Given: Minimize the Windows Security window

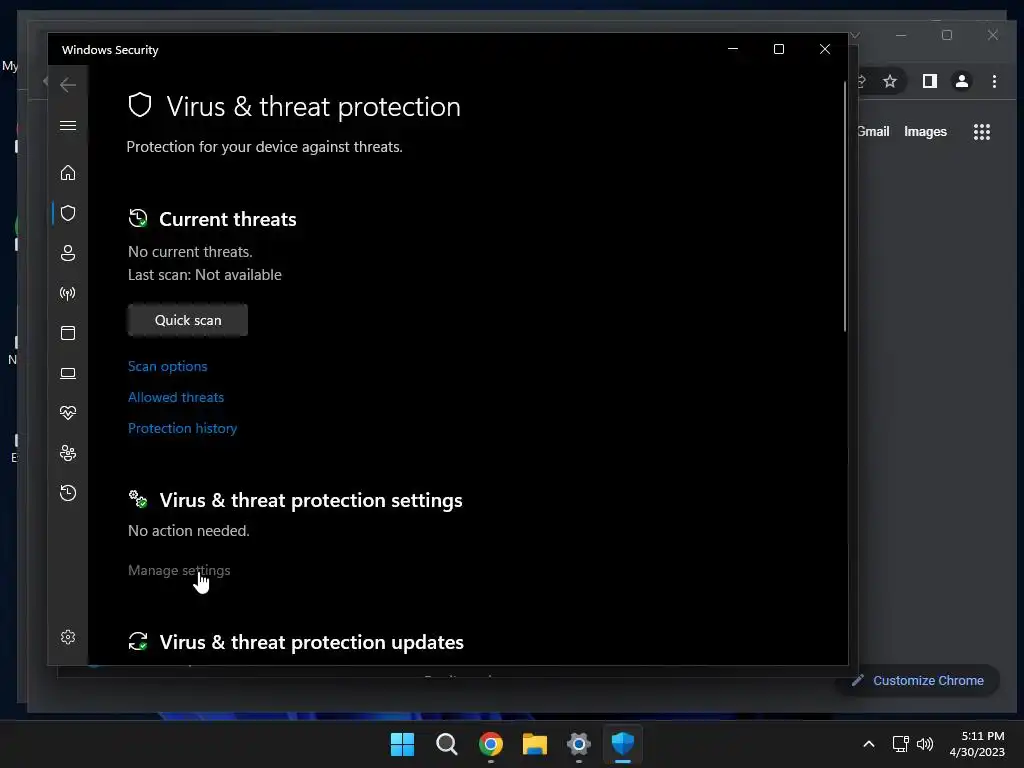Looking at the screenshot, I should point(733,49).
